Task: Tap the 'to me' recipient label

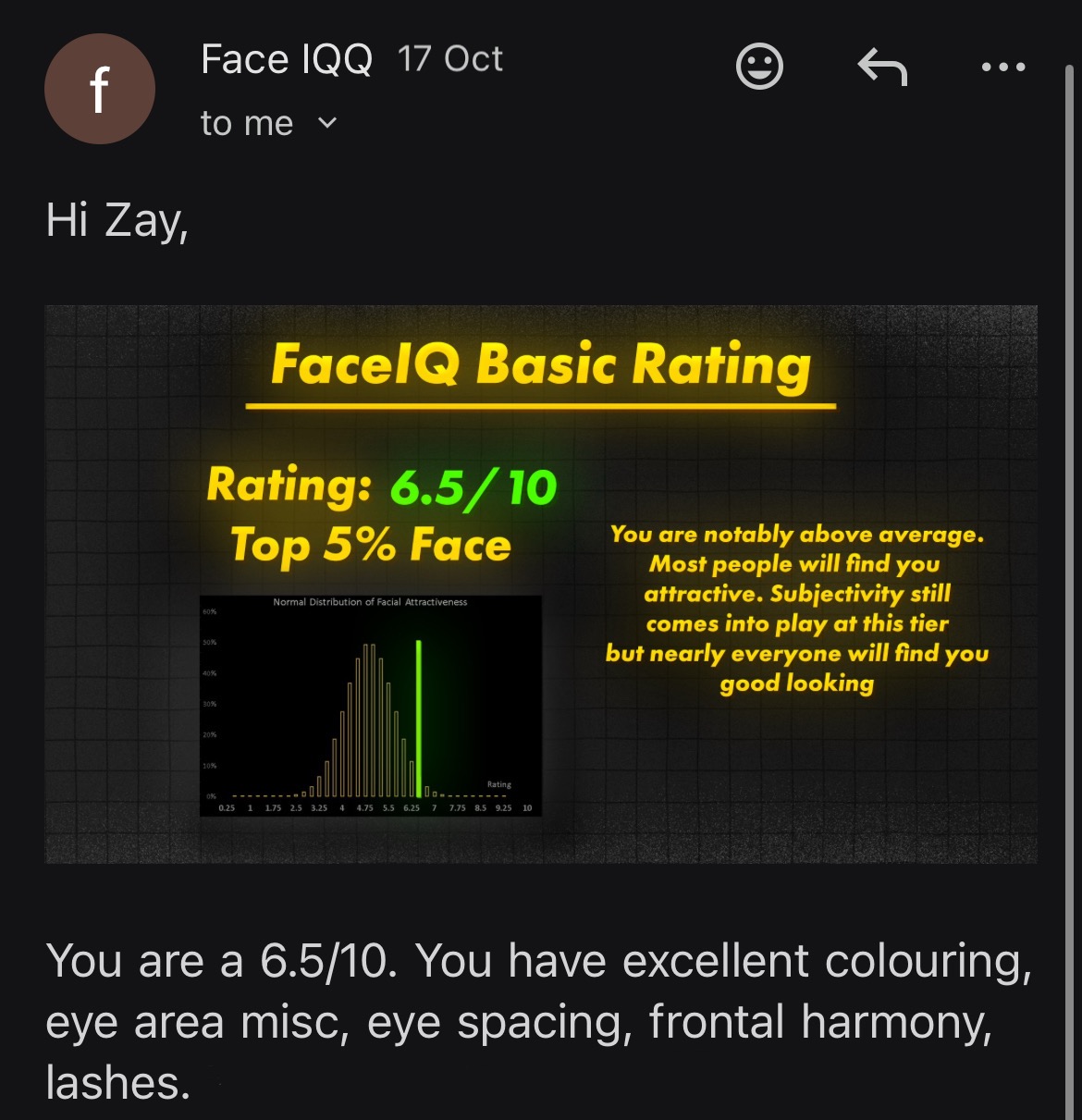Action: pos(247,123)
